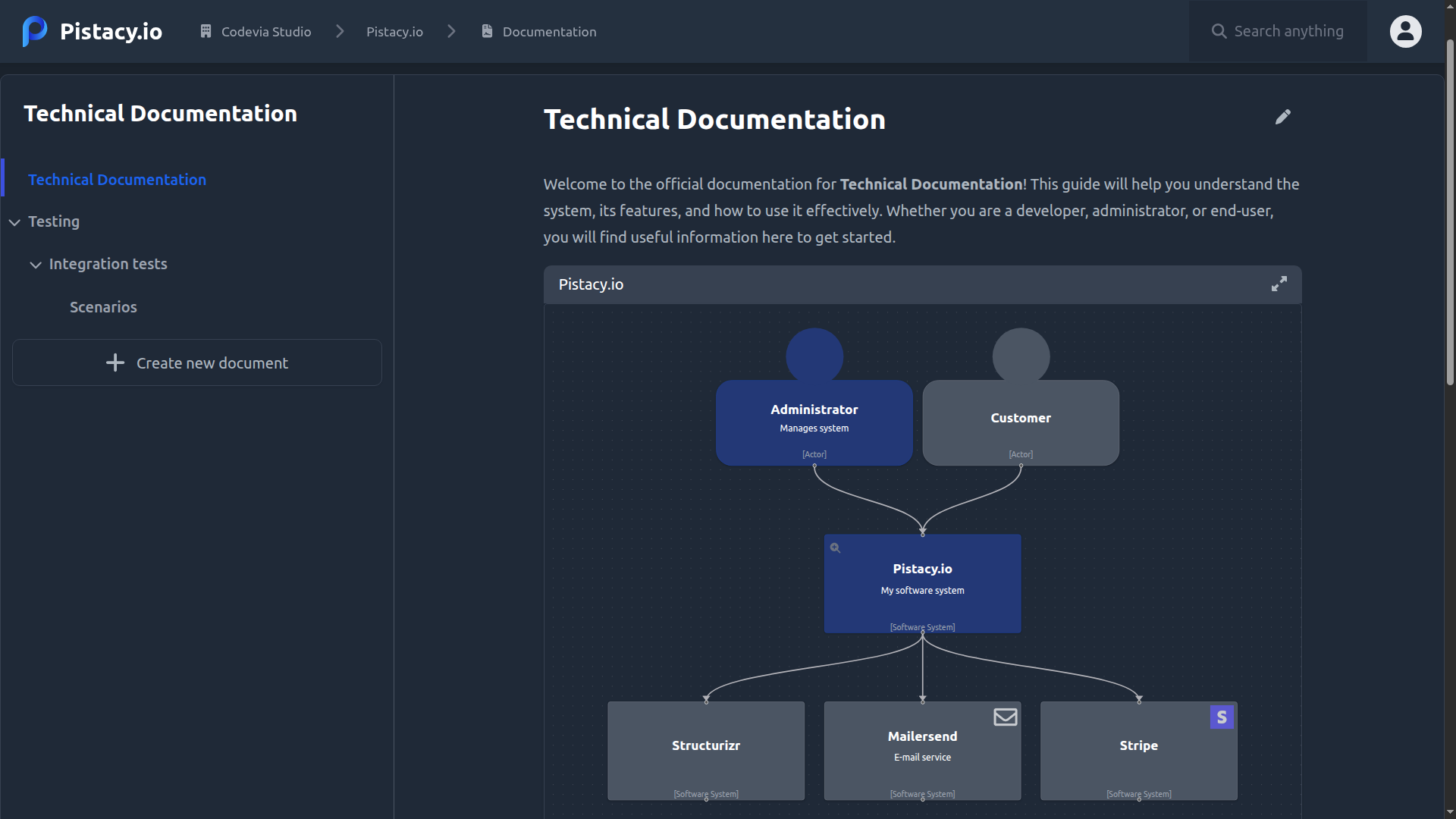1456x819 pixels.
Task: Focus the Search anything field
Action: 1278,31
